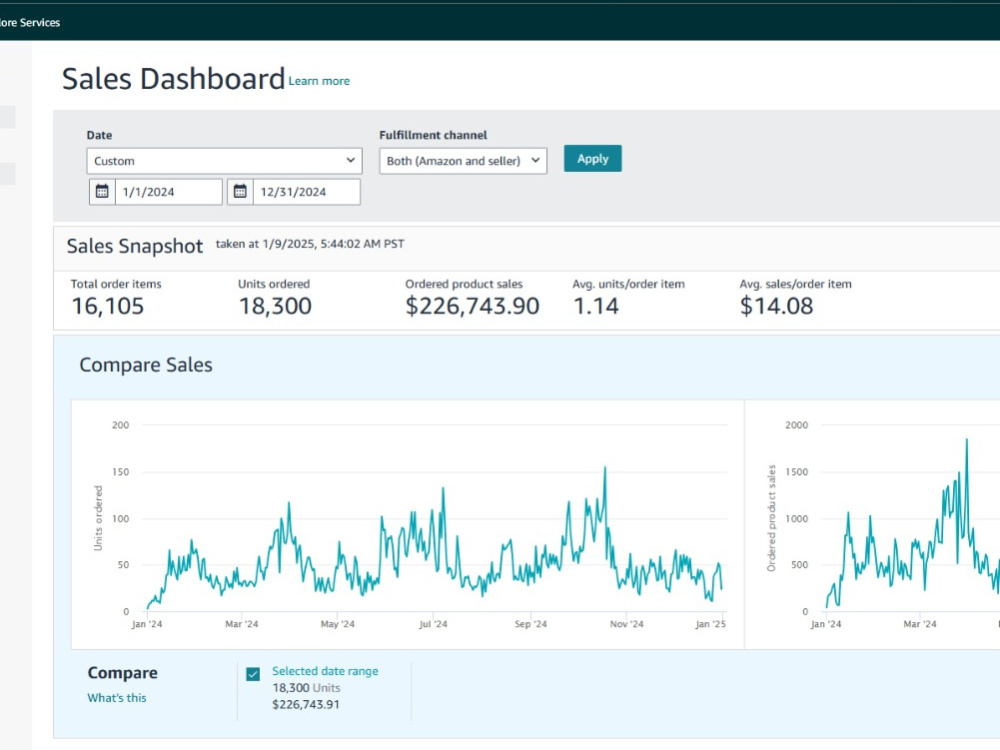
Task: Click the Units ordered line chart
Action: pyautogui.click(x=408, y=524)
